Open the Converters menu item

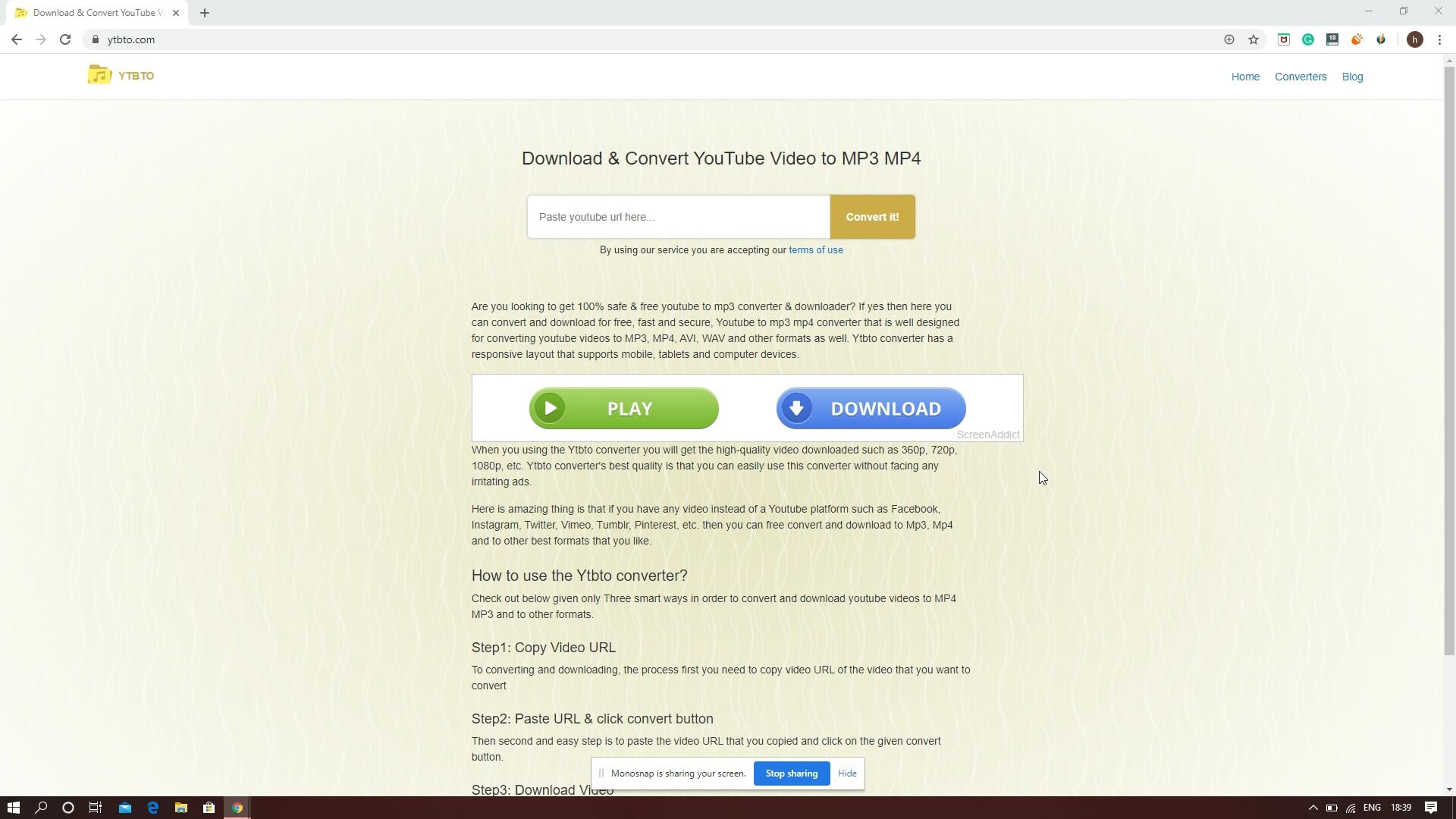pos(1300,76)
